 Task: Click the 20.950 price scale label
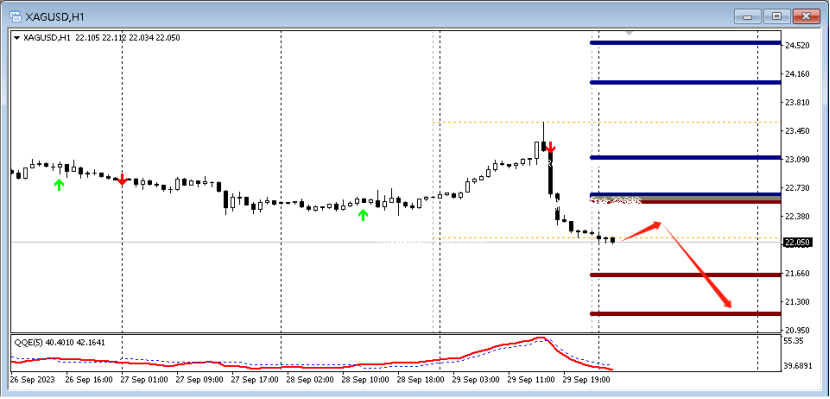[797, 330]
